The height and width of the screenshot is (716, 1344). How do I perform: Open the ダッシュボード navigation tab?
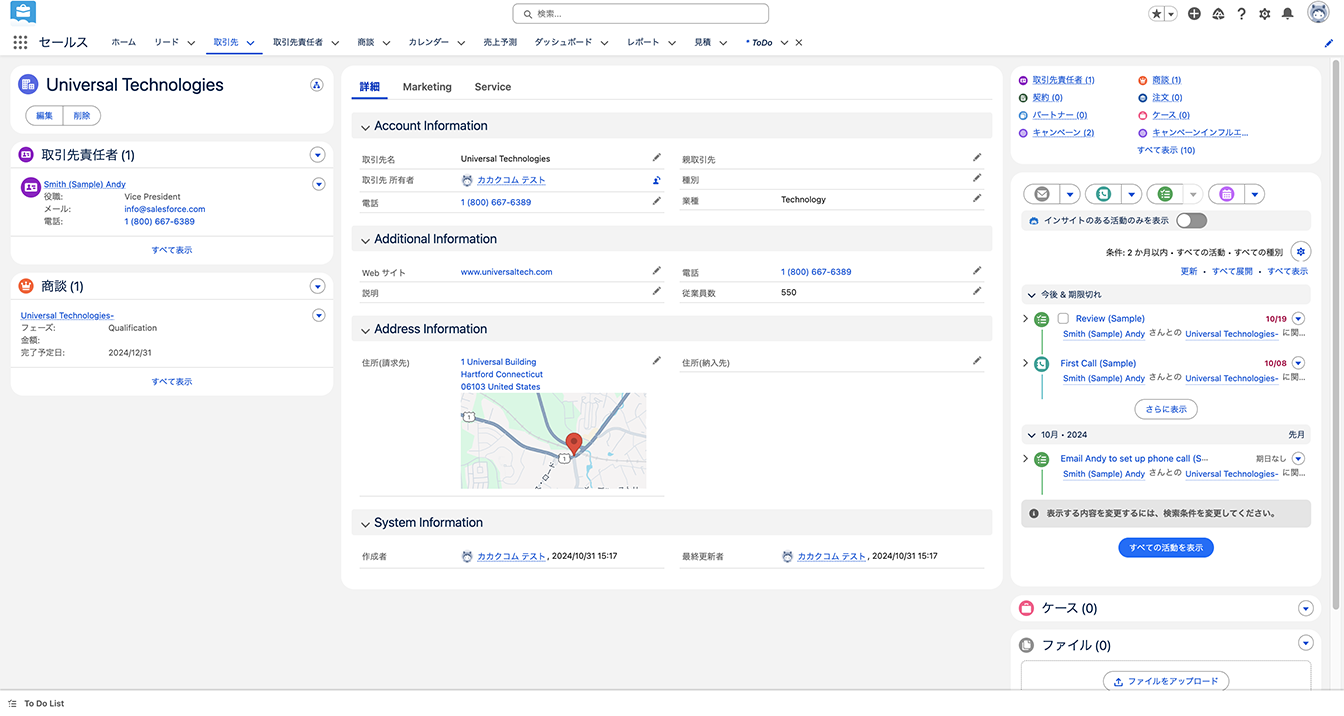pos(563,43)
